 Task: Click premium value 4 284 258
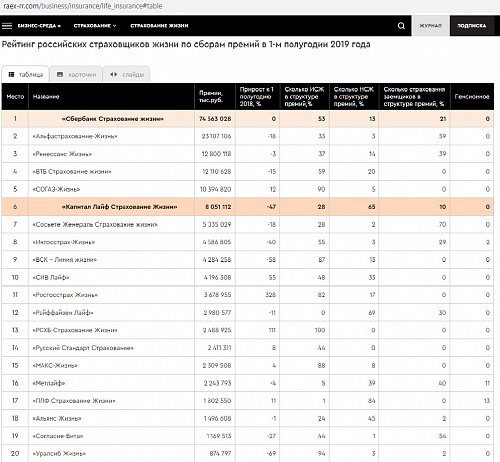click(217, 260)
